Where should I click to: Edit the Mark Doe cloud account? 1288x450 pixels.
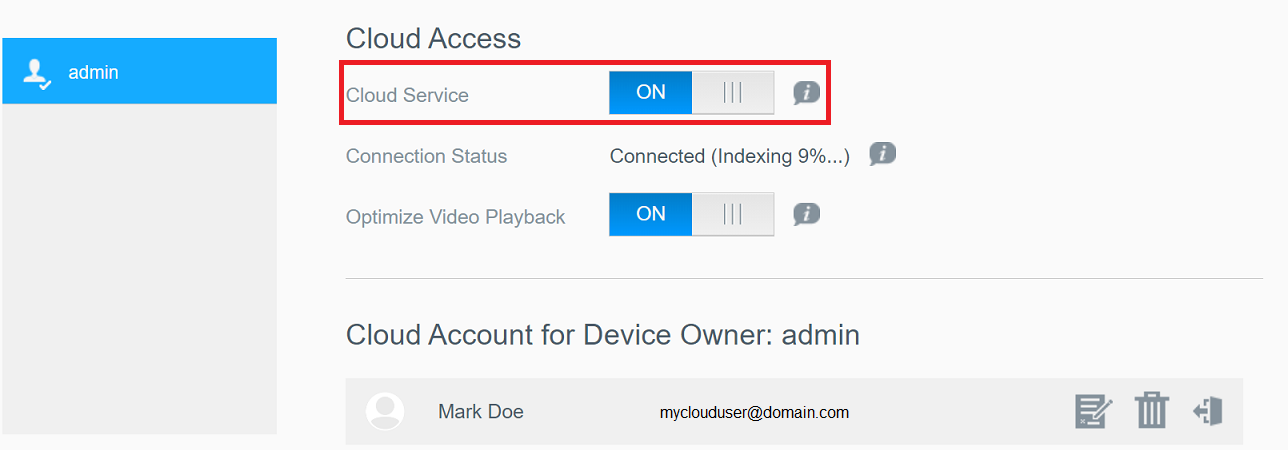tap(1093, 411)
